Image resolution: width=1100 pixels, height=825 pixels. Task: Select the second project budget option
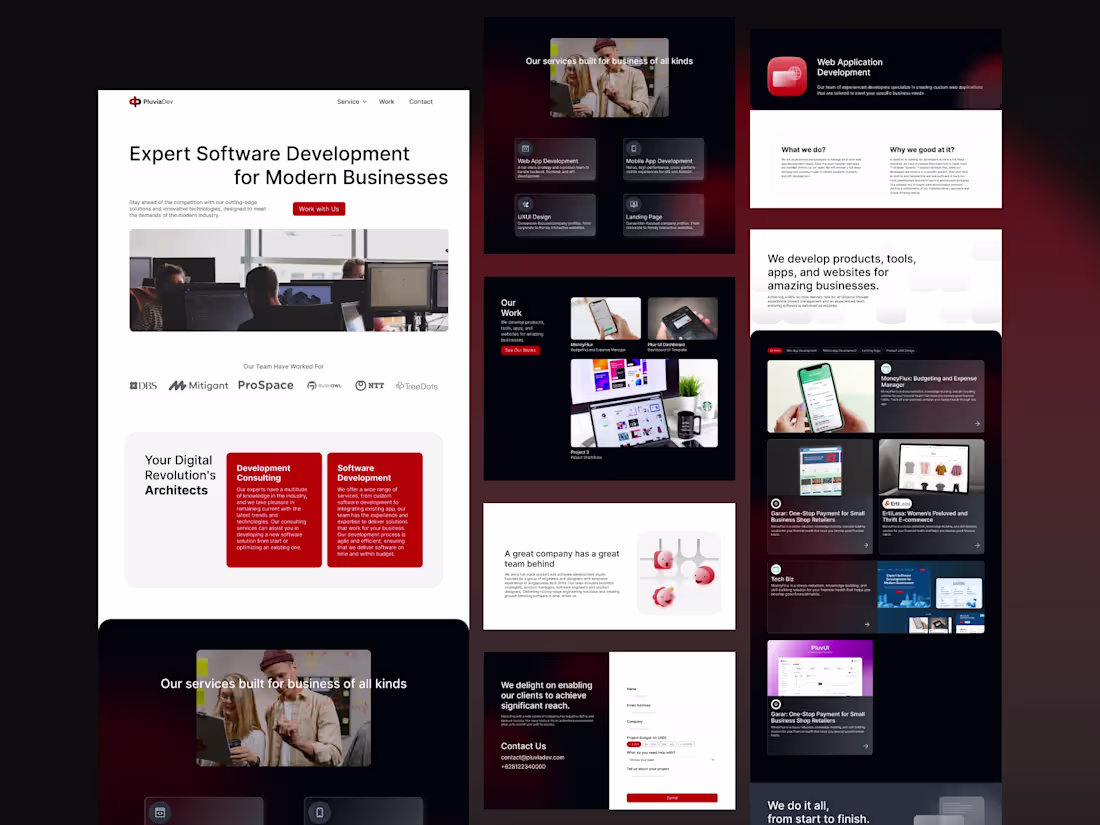(x=650, y=744)
